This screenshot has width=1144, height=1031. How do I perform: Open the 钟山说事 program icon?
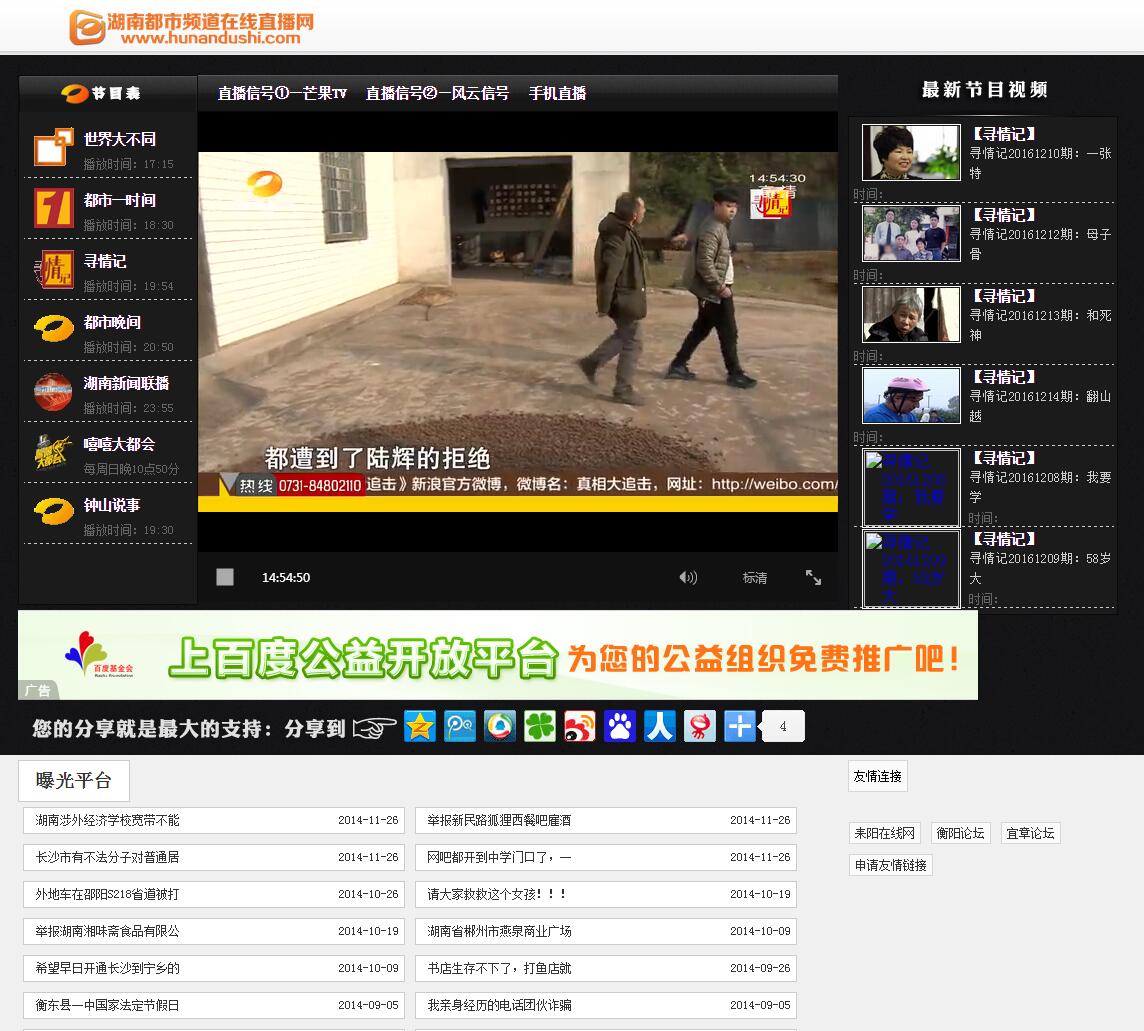[x=53, y=513]
